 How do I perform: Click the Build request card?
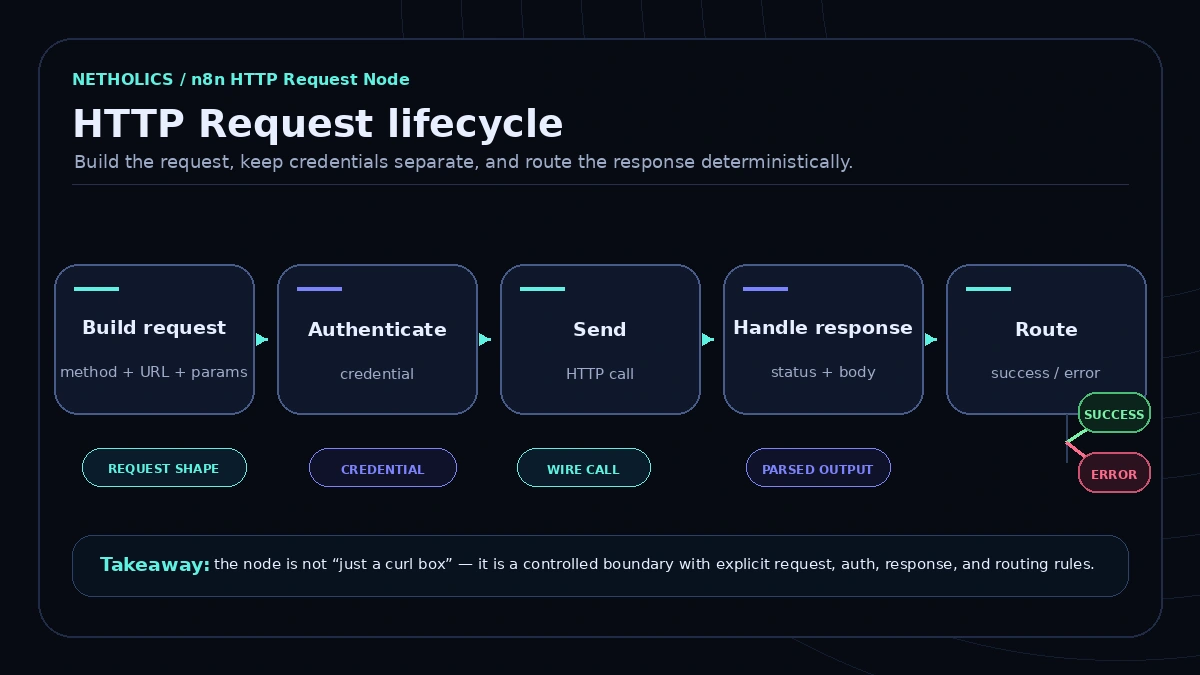point(154,339)
